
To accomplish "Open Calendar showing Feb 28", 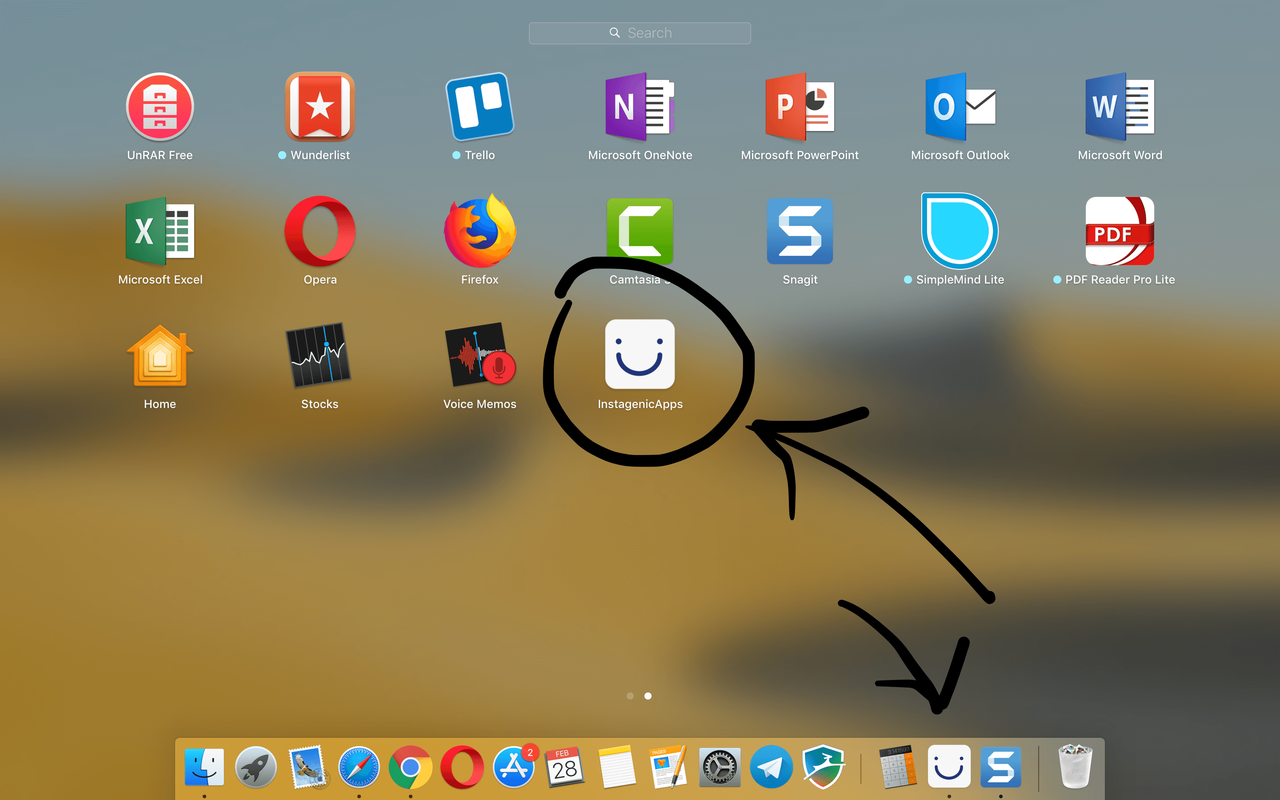I will pos(565,767).
